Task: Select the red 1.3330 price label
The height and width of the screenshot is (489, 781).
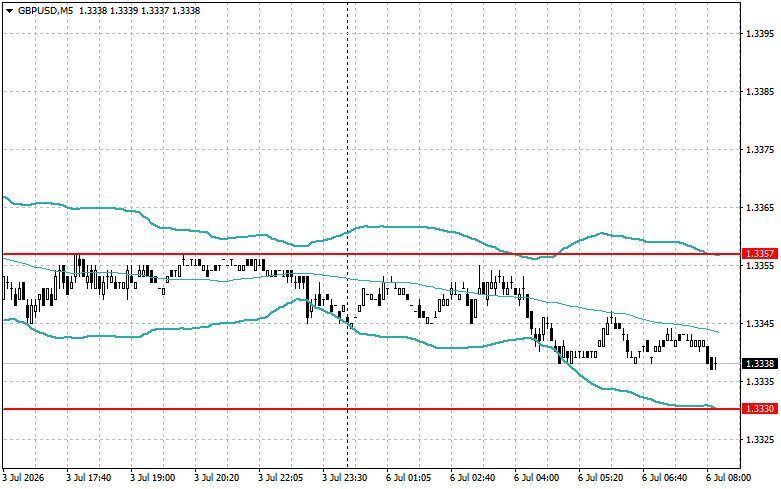Action: pyautogui.click(x=760, y=409)
